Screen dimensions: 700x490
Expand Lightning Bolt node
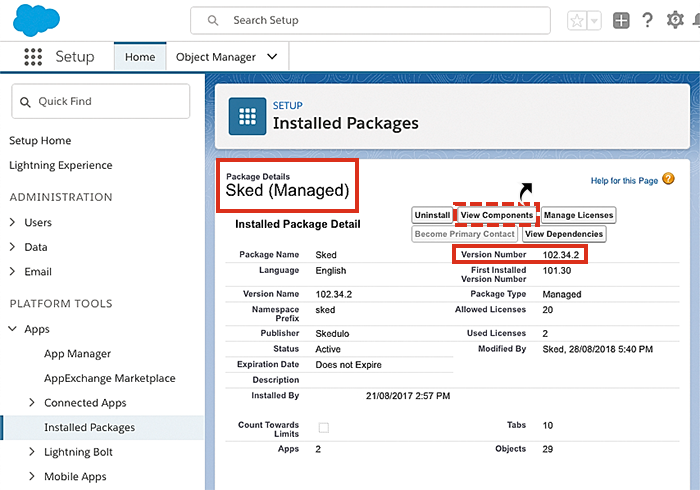point(32,452)
